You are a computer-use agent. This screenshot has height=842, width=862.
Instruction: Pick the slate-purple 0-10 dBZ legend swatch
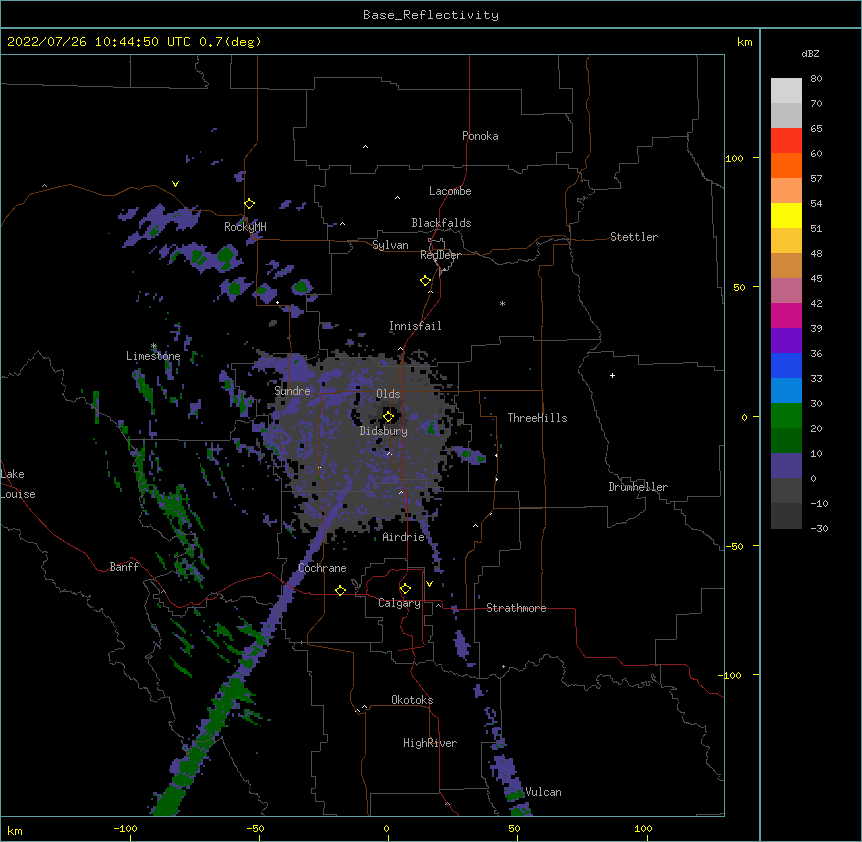click(x=786, y=466)
